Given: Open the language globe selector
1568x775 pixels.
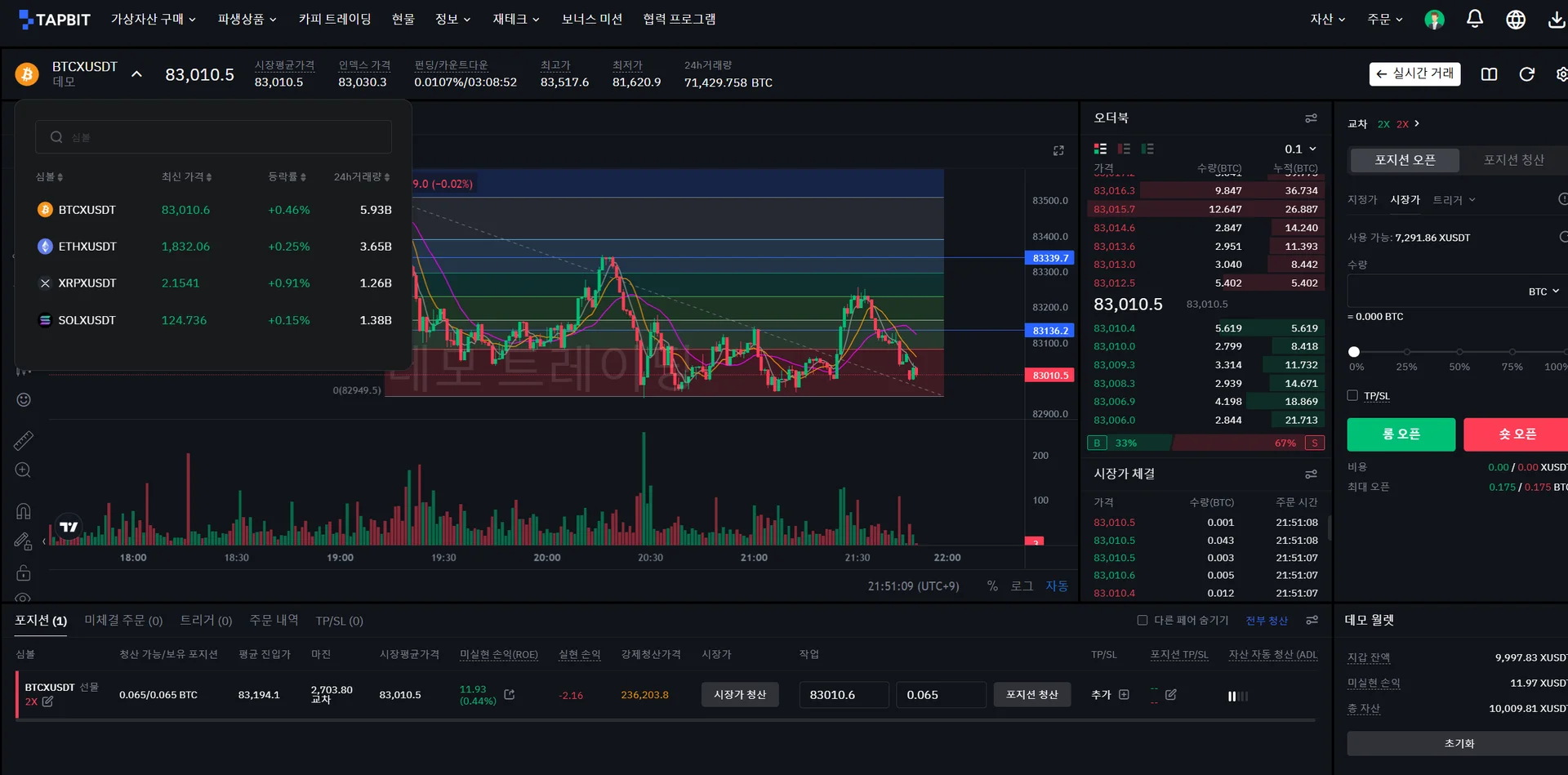Looking at the screenshot, I should pyautogui.click(x=1516, y=20).
